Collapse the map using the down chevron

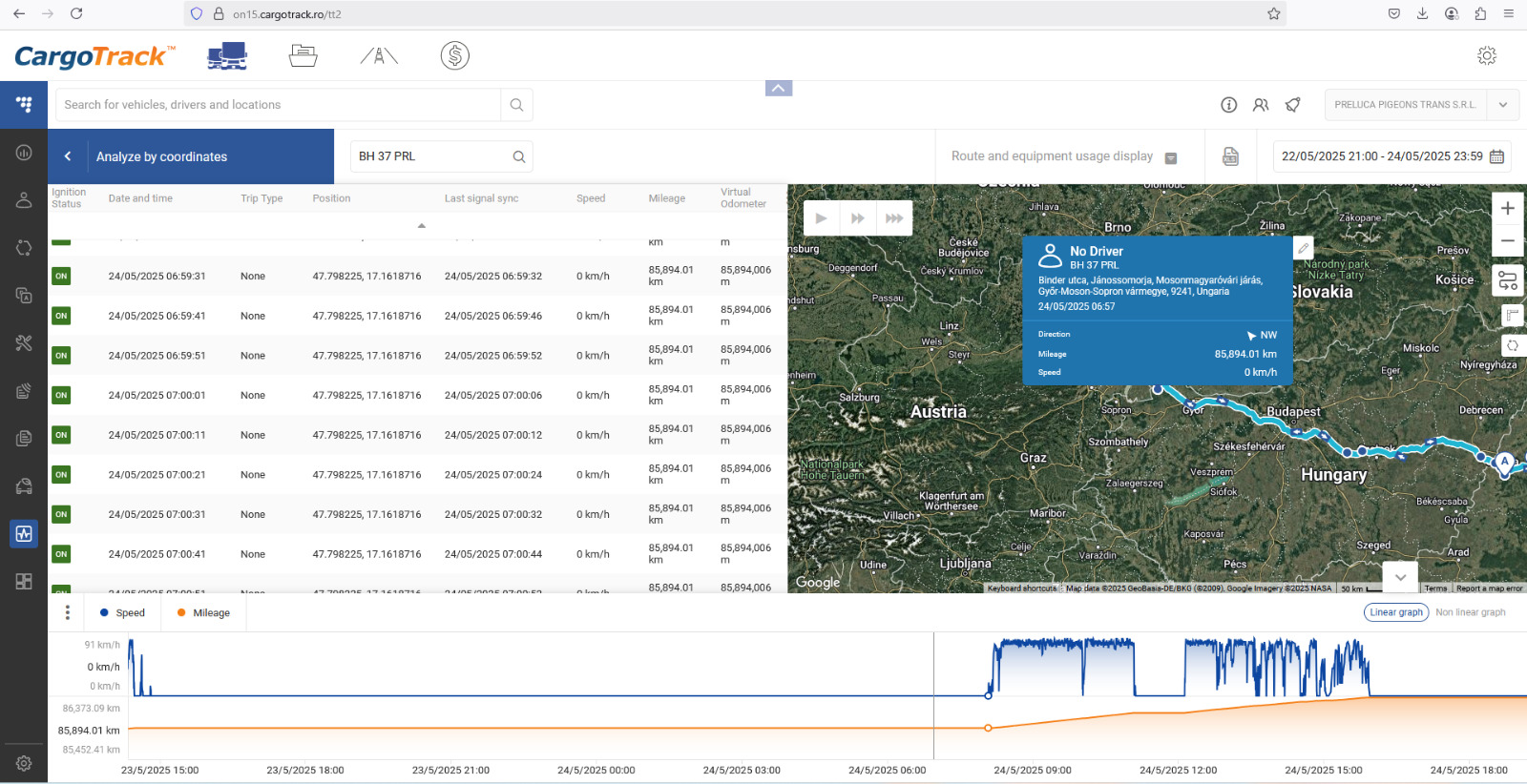click(x=1400, y=577)
